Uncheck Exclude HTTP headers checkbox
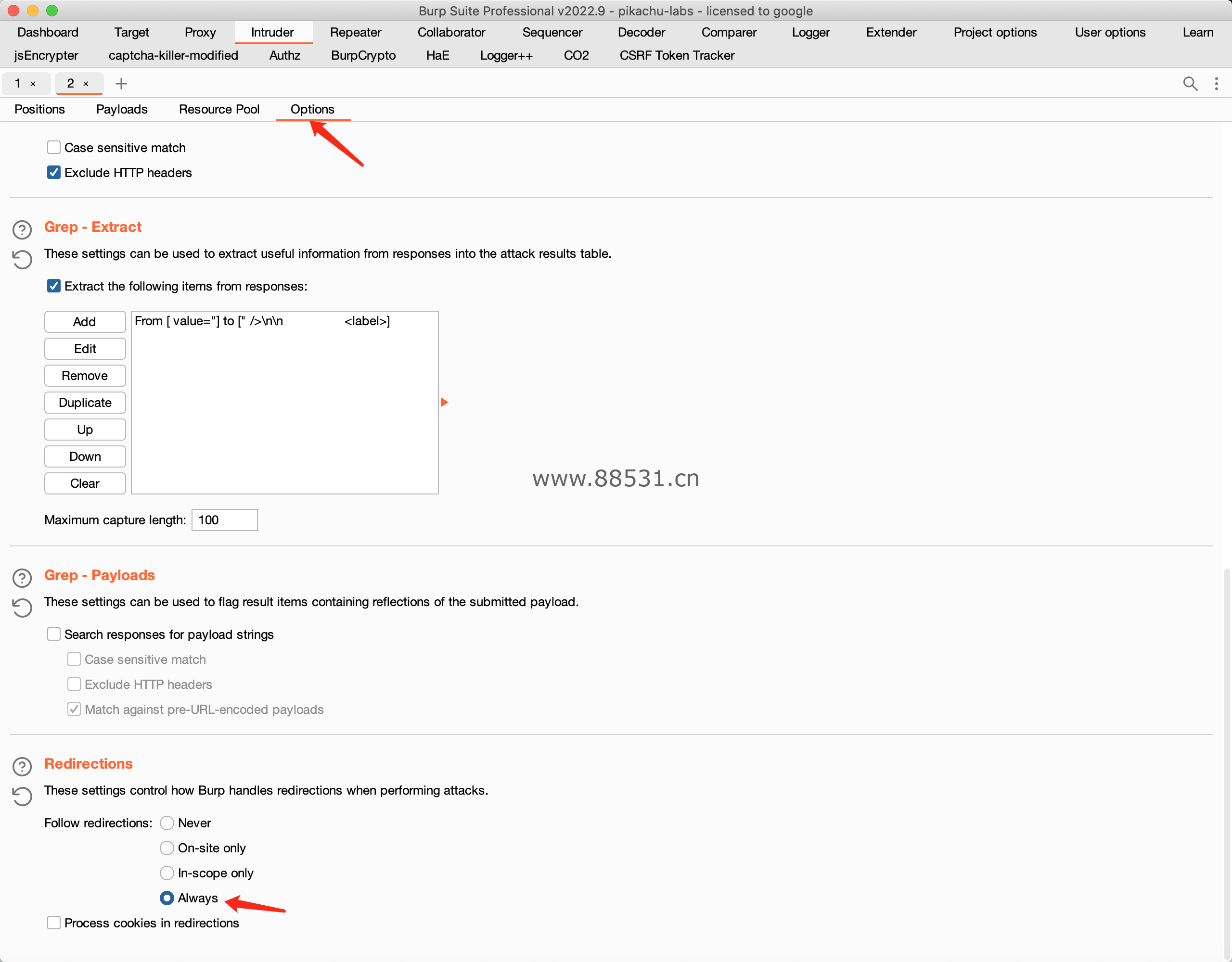The width and height of the screenshot is (1232, 962). coord(53,173)
